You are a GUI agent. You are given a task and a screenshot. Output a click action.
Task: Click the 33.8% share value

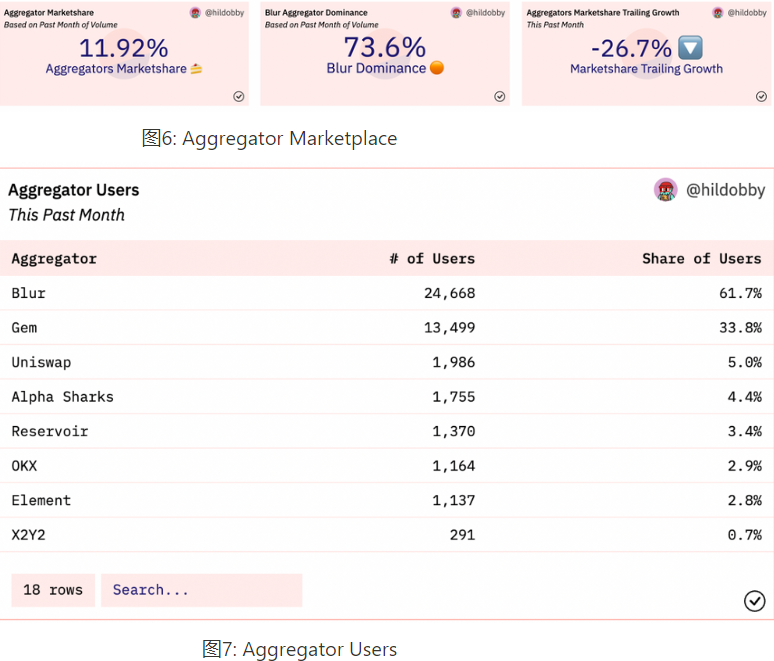pyautogui.click(x=740, y=328)
